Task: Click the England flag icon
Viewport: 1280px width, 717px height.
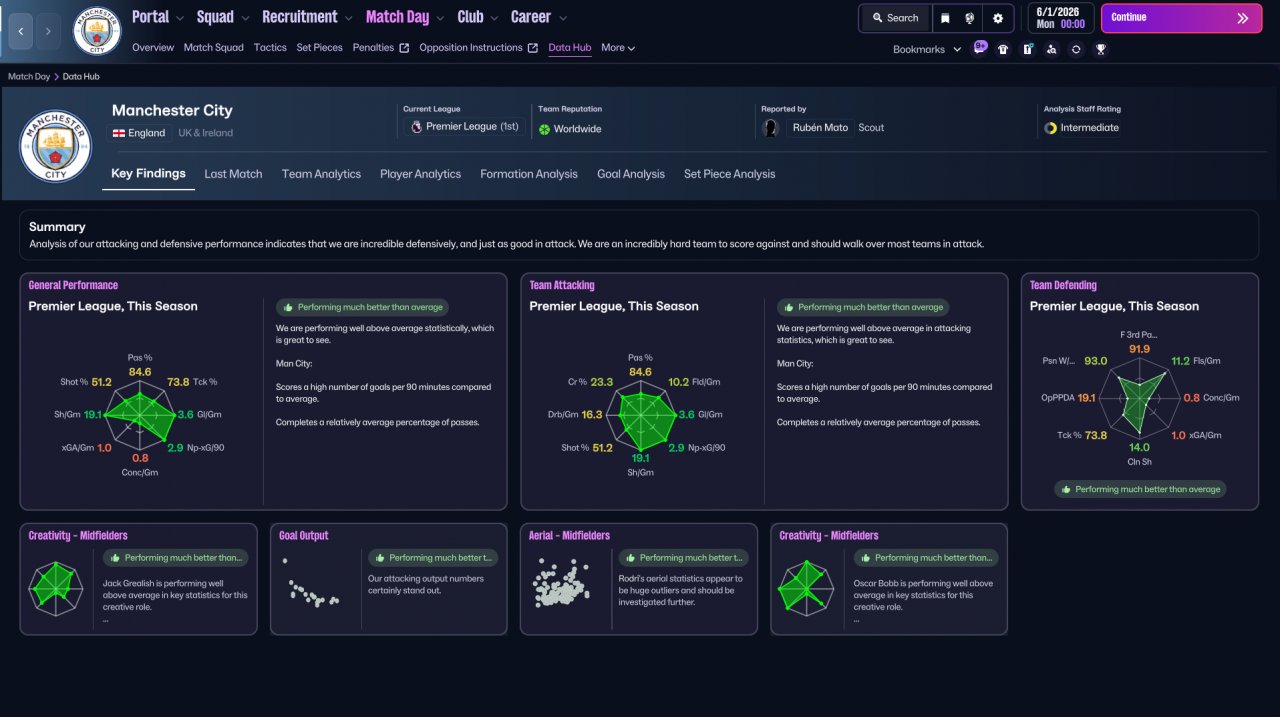Action: [119, 133]
